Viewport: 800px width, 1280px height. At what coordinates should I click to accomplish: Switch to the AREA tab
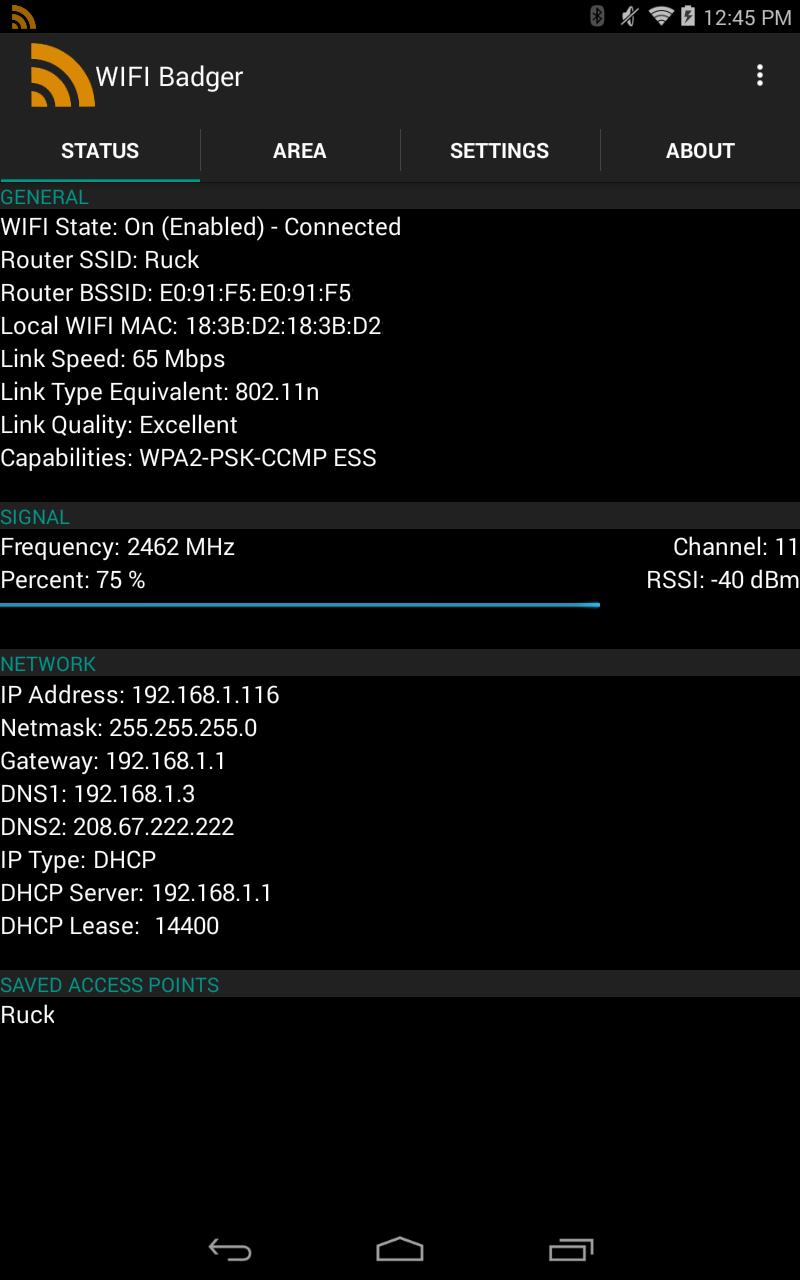pos(299,151)
